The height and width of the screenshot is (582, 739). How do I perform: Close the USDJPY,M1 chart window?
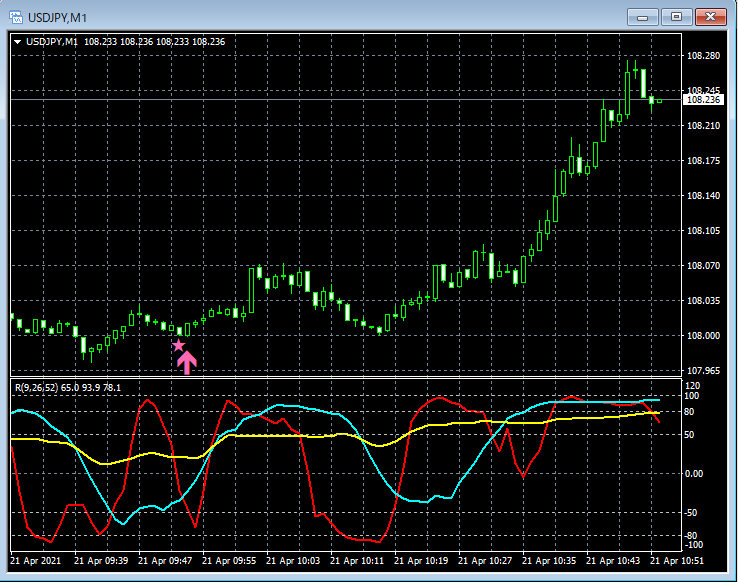[x=711, y=17]
